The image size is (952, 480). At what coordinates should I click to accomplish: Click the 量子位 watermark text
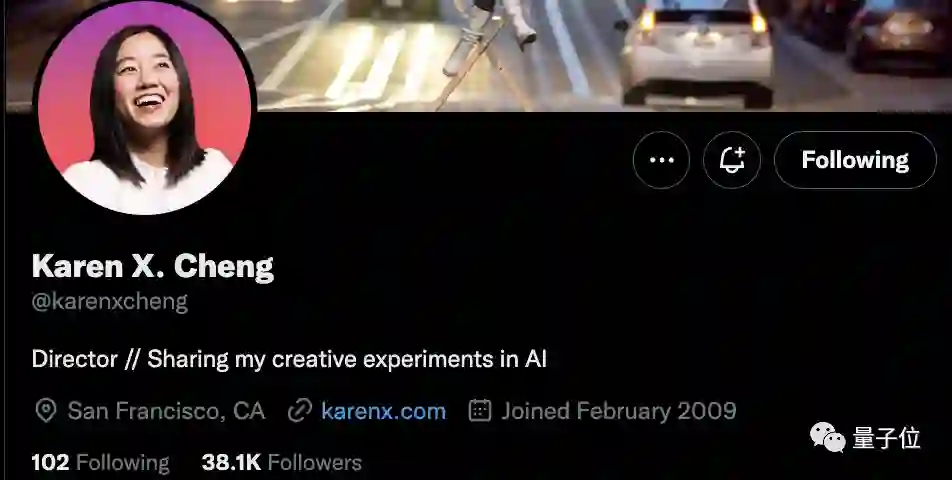(886, 438)
